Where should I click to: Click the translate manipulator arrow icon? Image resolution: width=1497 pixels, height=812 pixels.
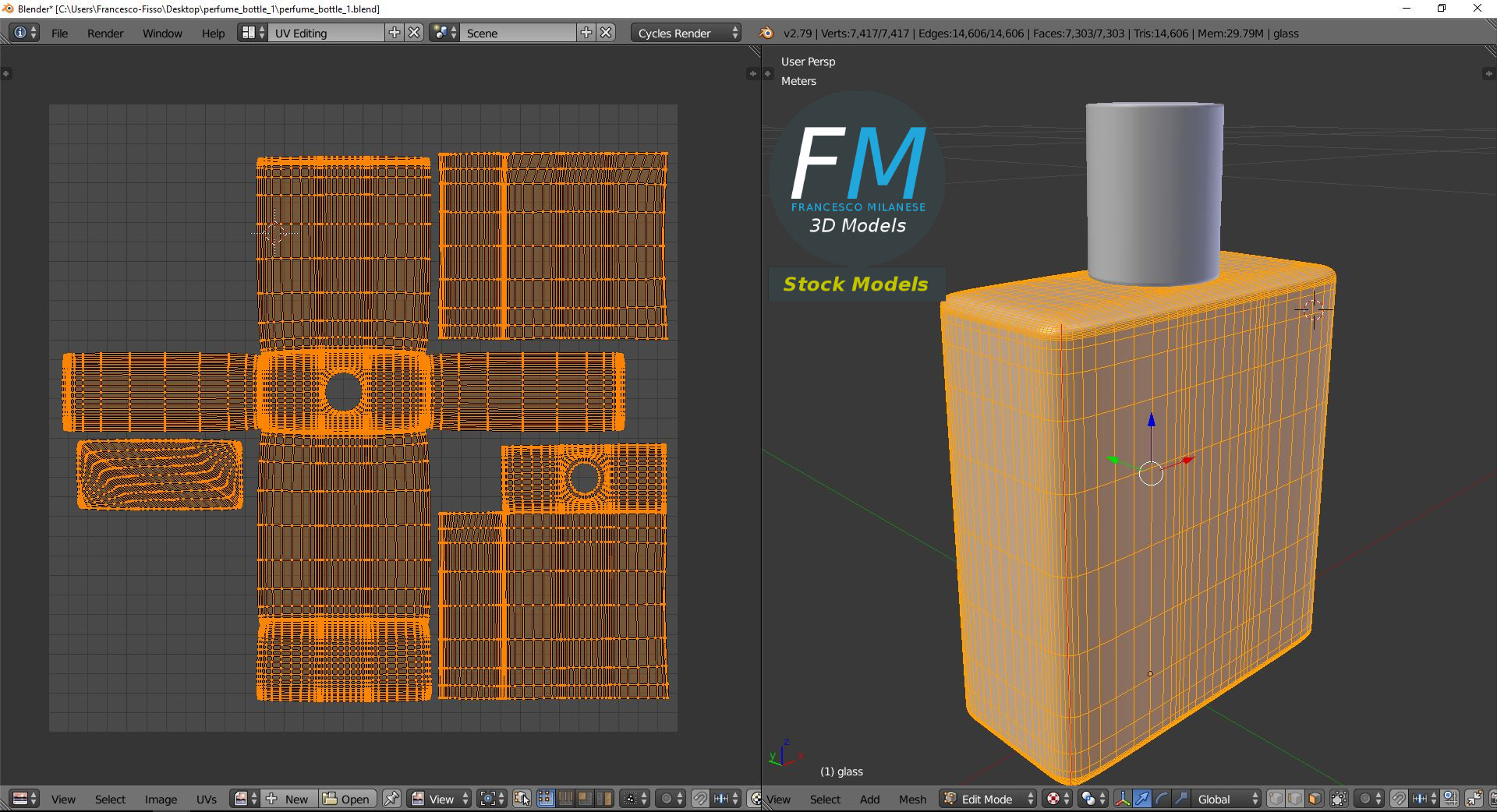pos(1142,799)
